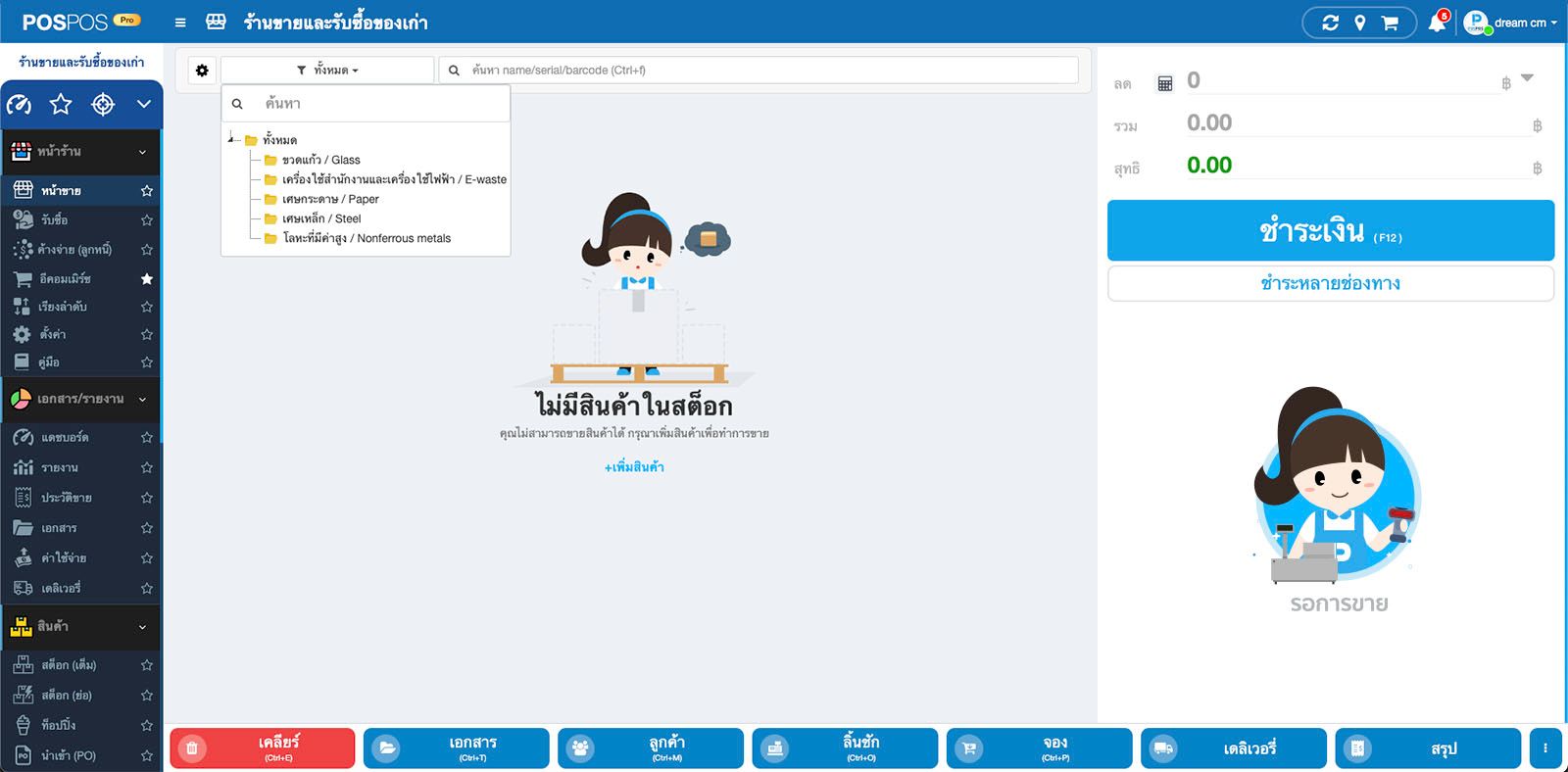Open the shopping cart icon in header
Viewport: 1568px width, 772px height.
coord(1390,23)
